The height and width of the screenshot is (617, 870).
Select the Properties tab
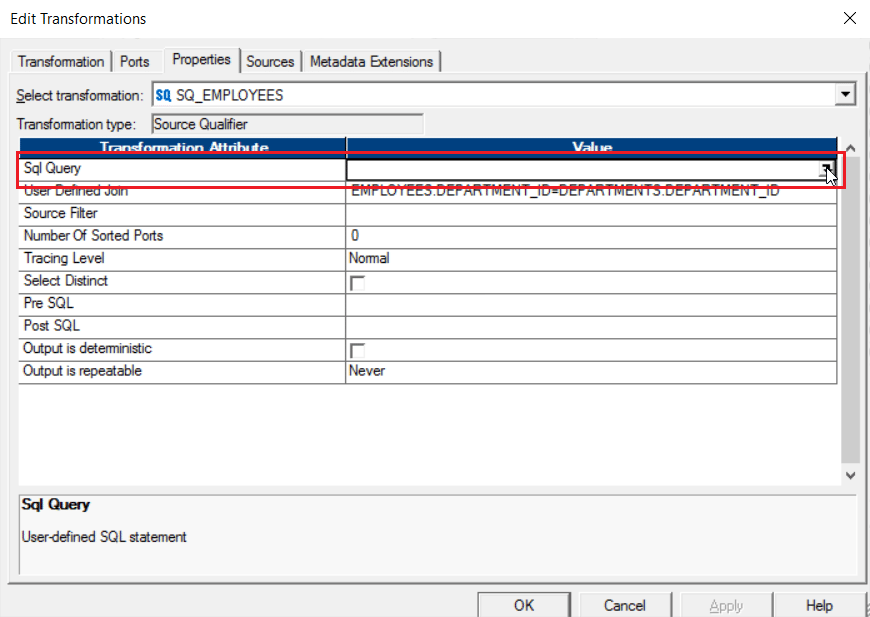[201, 59]
